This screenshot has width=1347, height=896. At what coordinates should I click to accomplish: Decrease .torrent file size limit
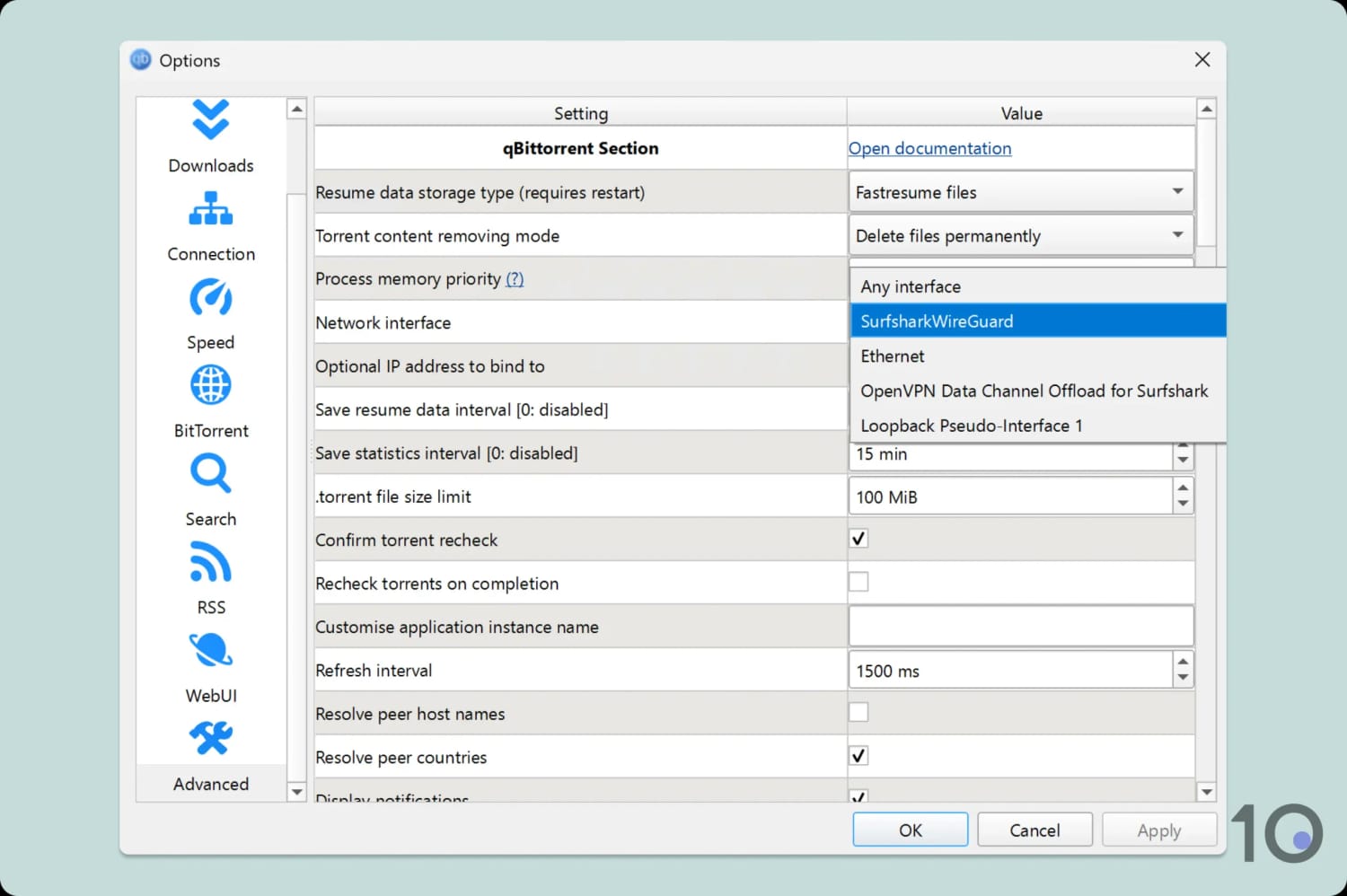1183,505
